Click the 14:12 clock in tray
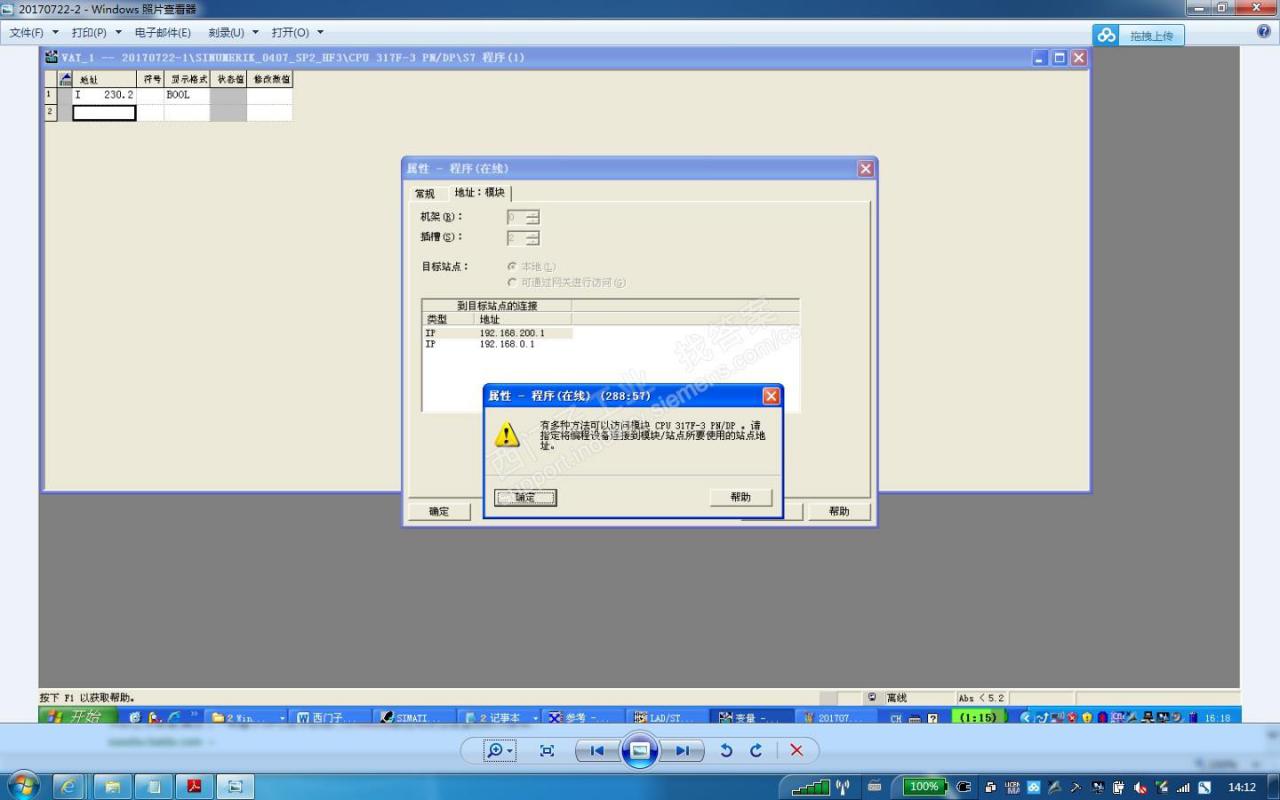The image size is (1280, 800). point(1241,787)
